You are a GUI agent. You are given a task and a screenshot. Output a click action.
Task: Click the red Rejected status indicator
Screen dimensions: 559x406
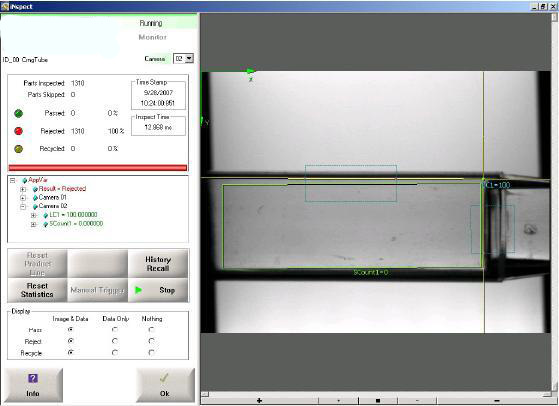tap(19, 131)
